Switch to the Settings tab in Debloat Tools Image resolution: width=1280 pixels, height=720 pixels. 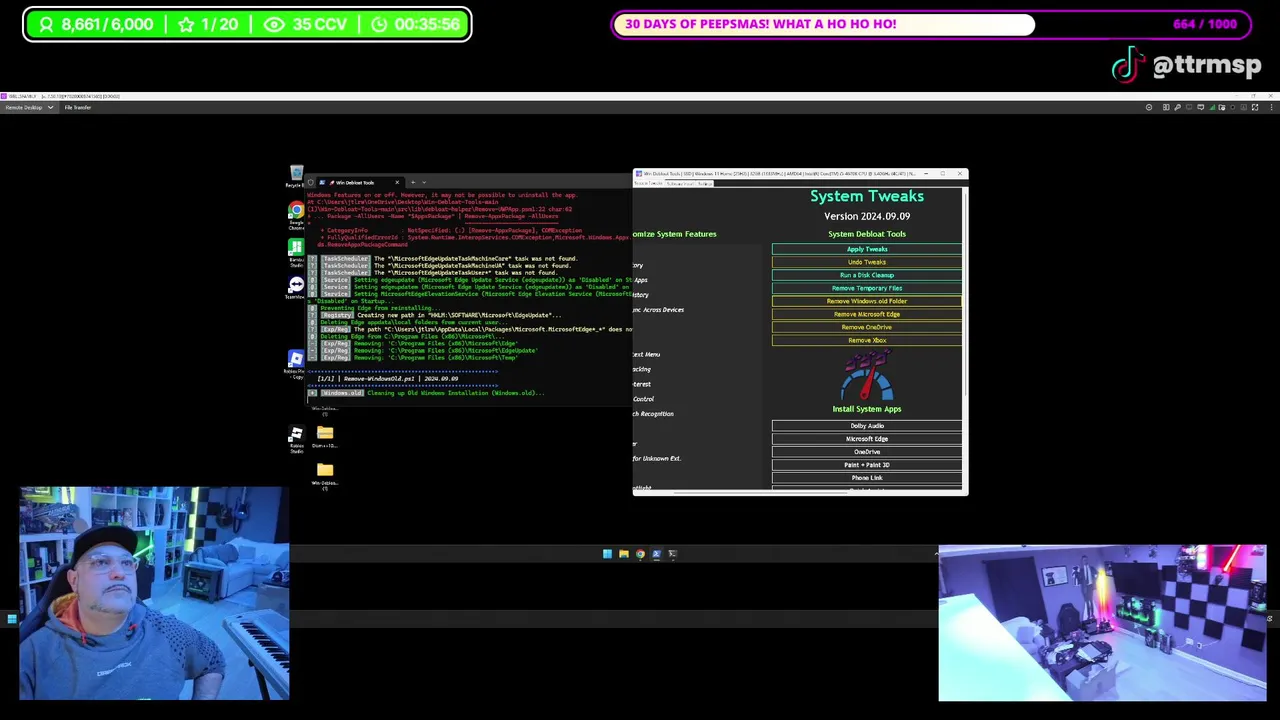pos(706,184)
